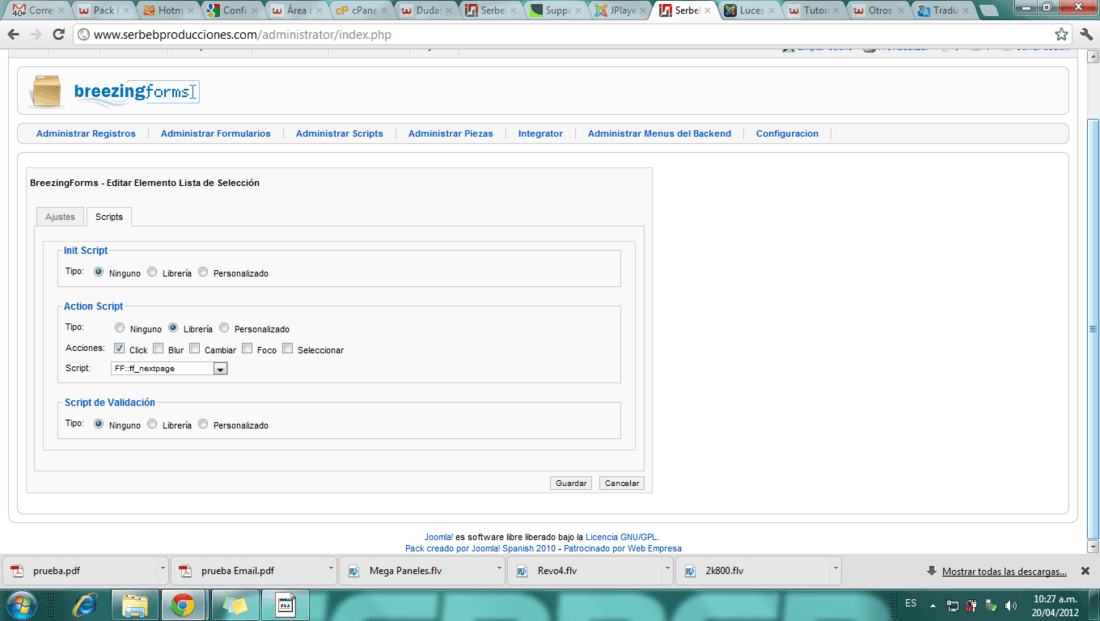
Task: Open Administrar Scripts menu
Action: [x=340, y=133]
